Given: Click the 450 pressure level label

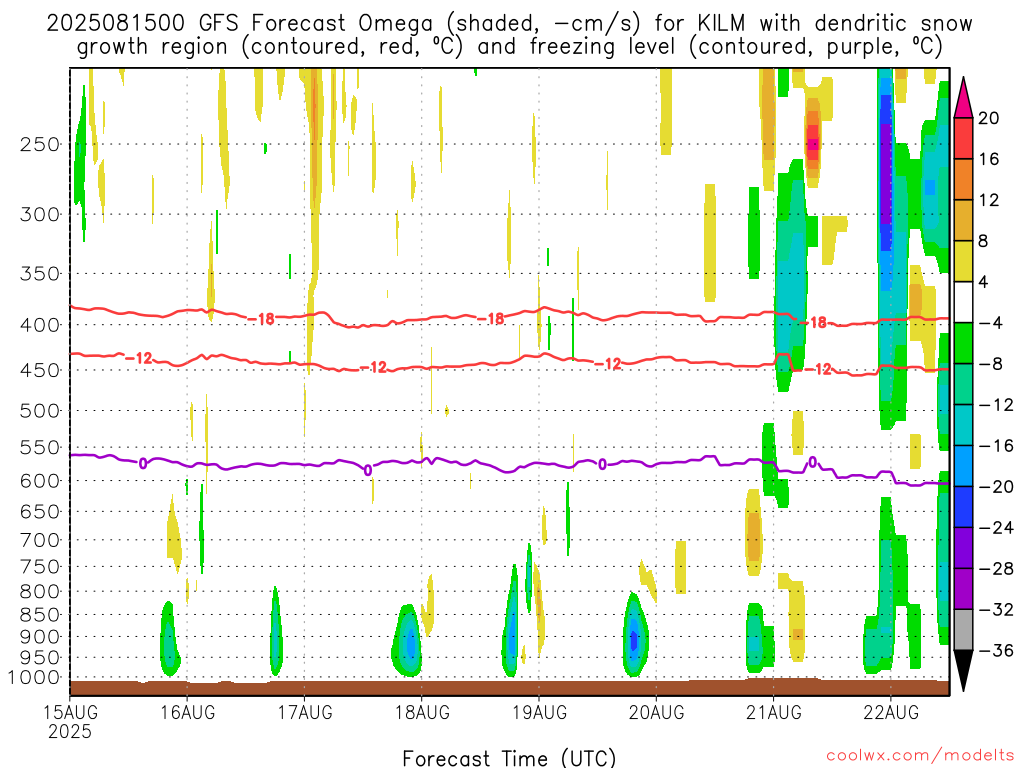Looking at the screenshot, I should pos(40,370).
